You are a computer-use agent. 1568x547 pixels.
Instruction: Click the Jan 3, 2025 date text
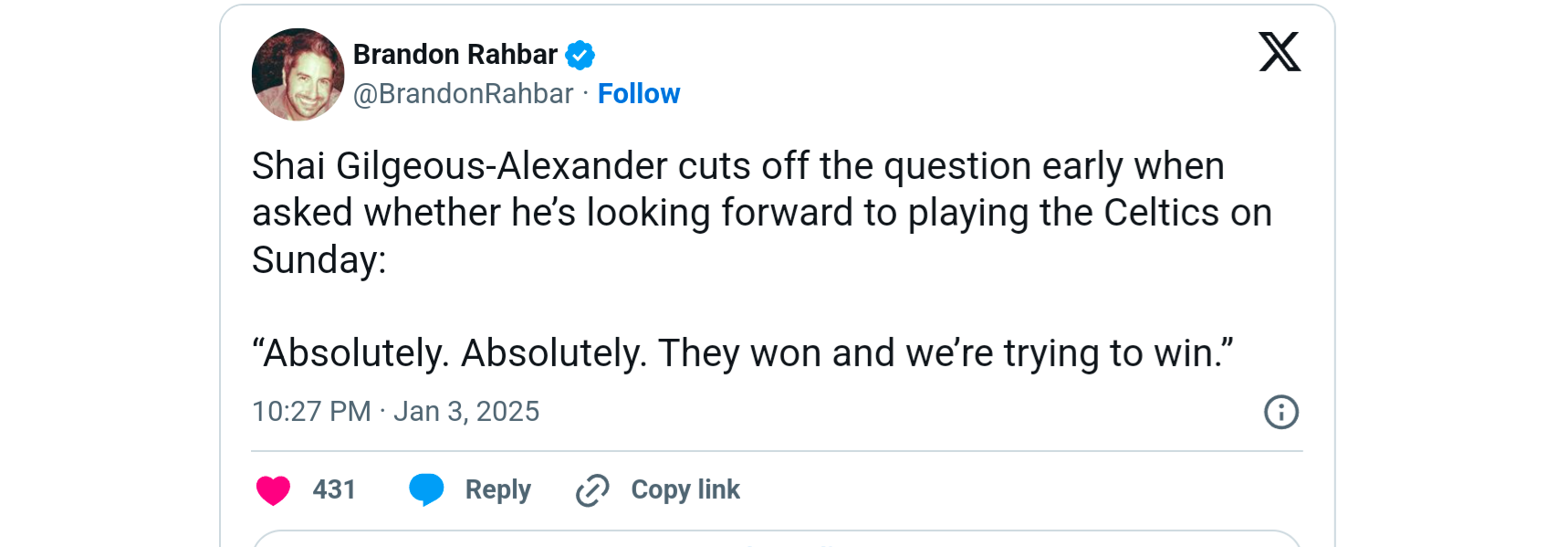coord(466,412)
